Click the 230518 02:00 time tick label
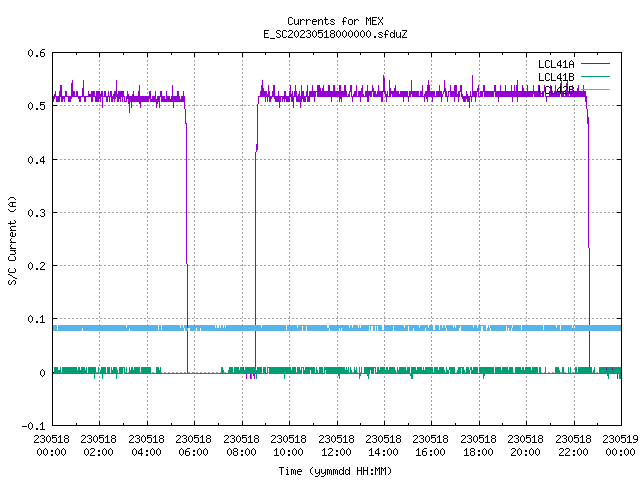640x480 pixels. pos(98,446)
